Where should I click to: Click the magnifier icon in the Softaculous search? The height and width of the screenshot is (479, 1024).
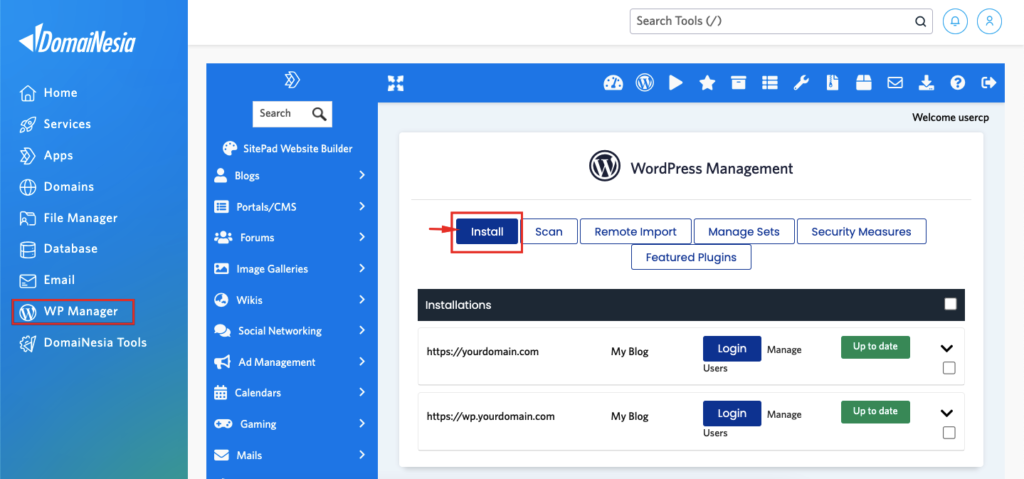(x=319, y=114)
